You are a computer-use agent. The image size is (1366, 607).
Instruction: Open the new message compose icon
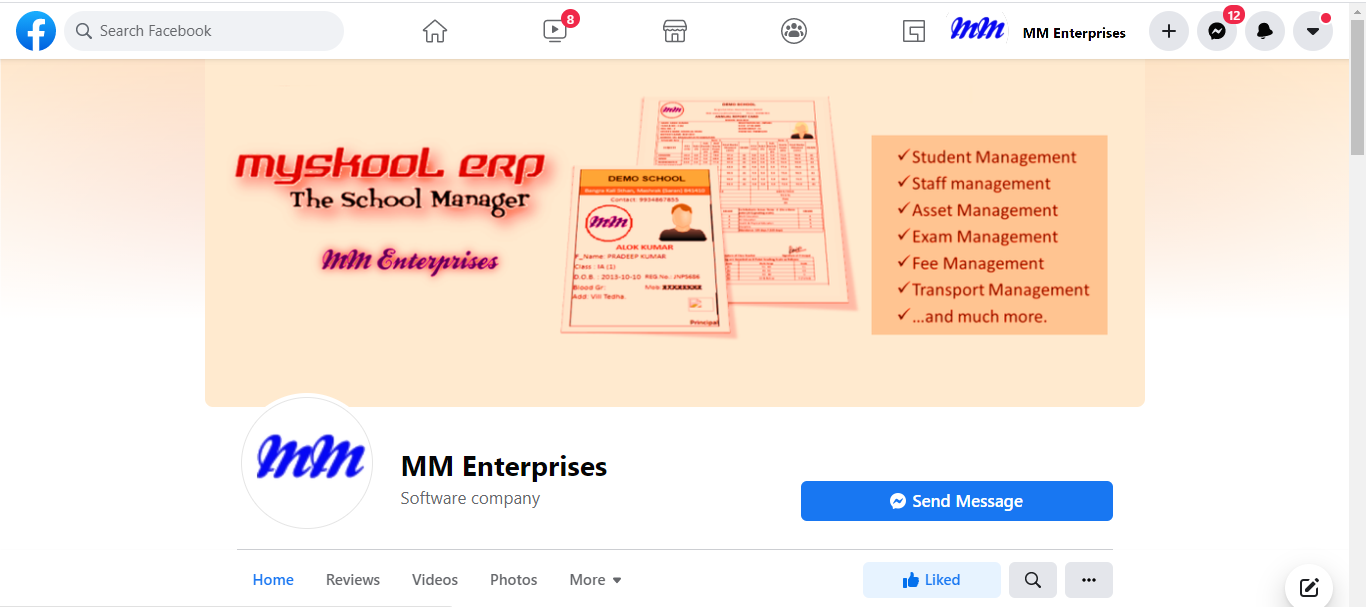1309,587
